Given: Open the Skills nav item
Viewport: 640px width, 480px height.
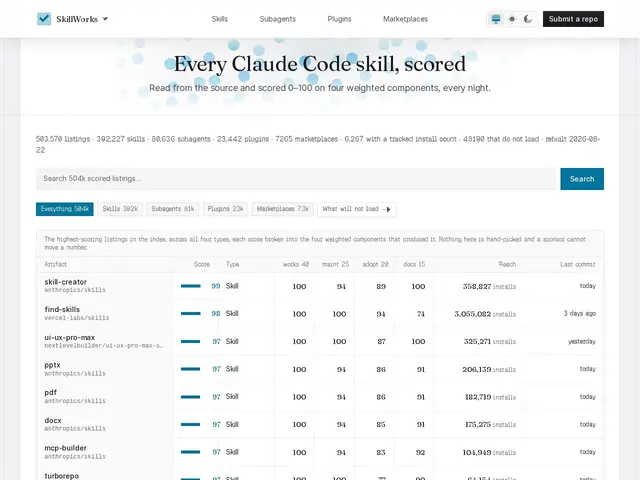Looking at the screenshot, I should [x=220, y=19].
